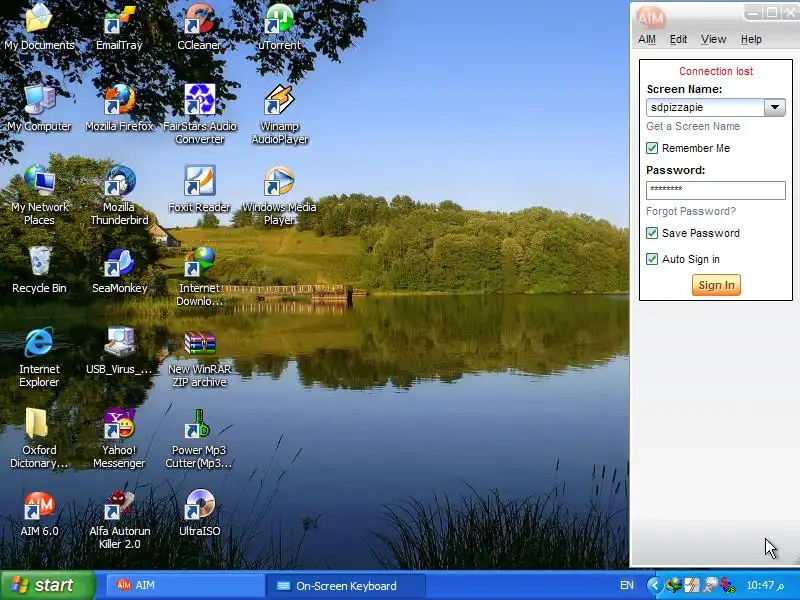Expand hidden system tray icons arrow
Viewport: 800px width, 600px height.
[655, 585]
